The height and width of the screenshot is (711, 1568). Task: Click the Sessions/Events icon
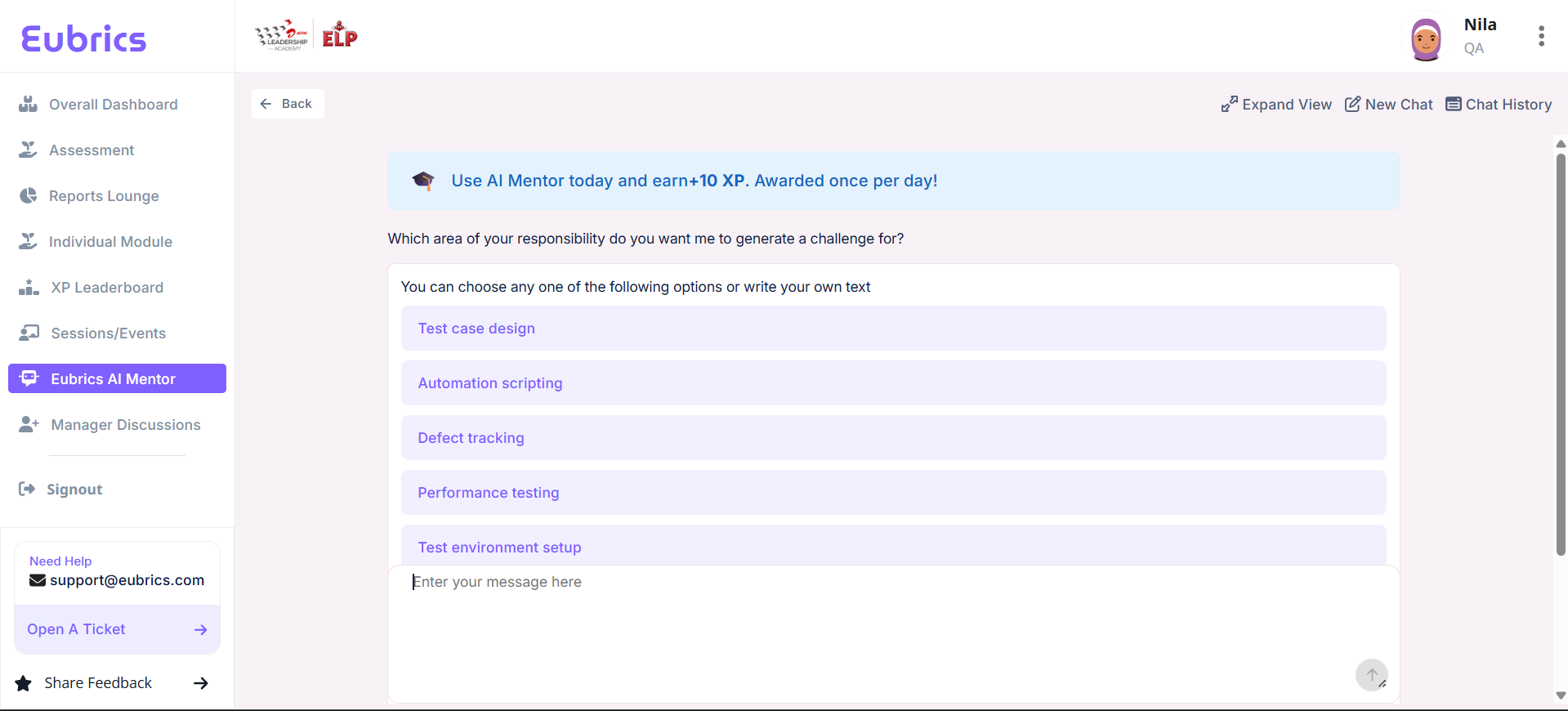pos(29,333)
